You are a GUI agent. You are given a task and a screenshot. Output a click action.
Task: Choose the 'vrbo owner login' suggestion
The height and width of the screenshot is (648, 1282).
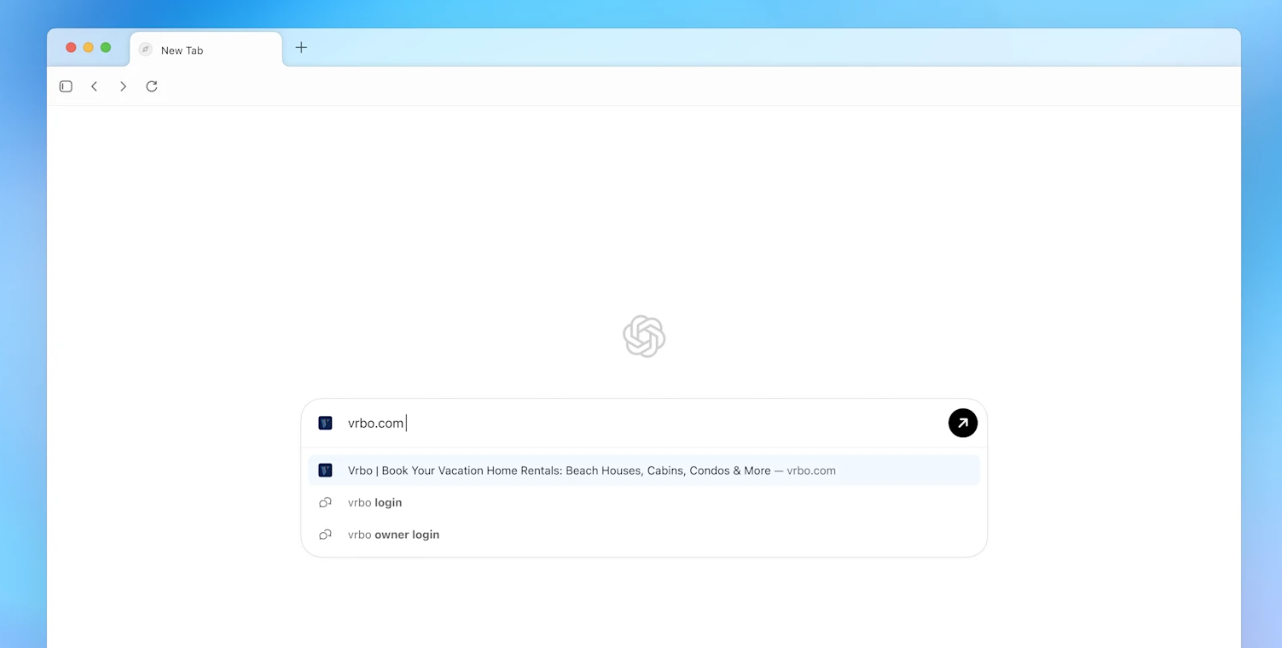394,535
